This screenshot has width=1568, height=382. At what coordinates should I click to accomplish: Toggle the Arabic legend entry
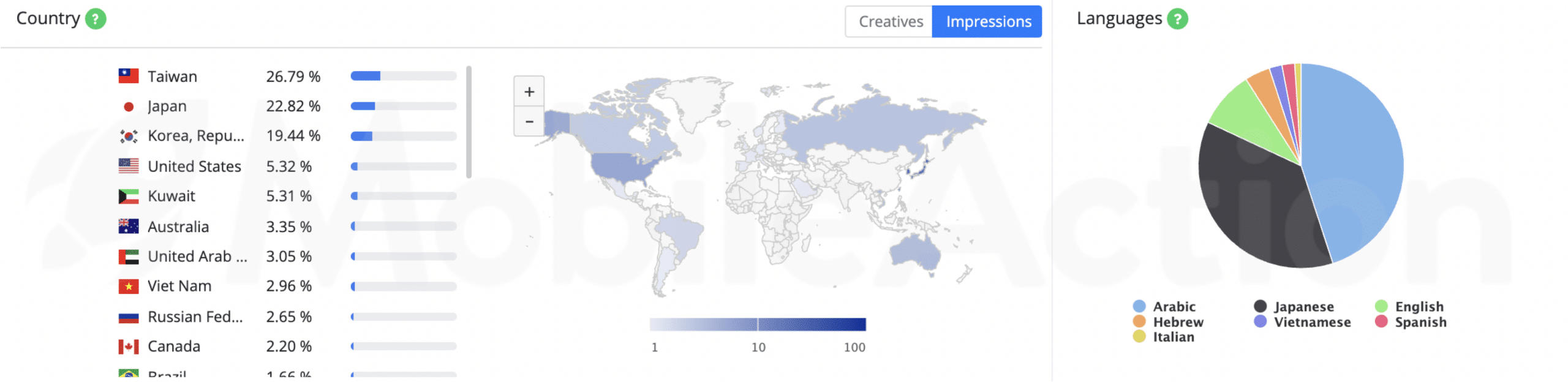pyautogui.click(x=1163, y=307)
